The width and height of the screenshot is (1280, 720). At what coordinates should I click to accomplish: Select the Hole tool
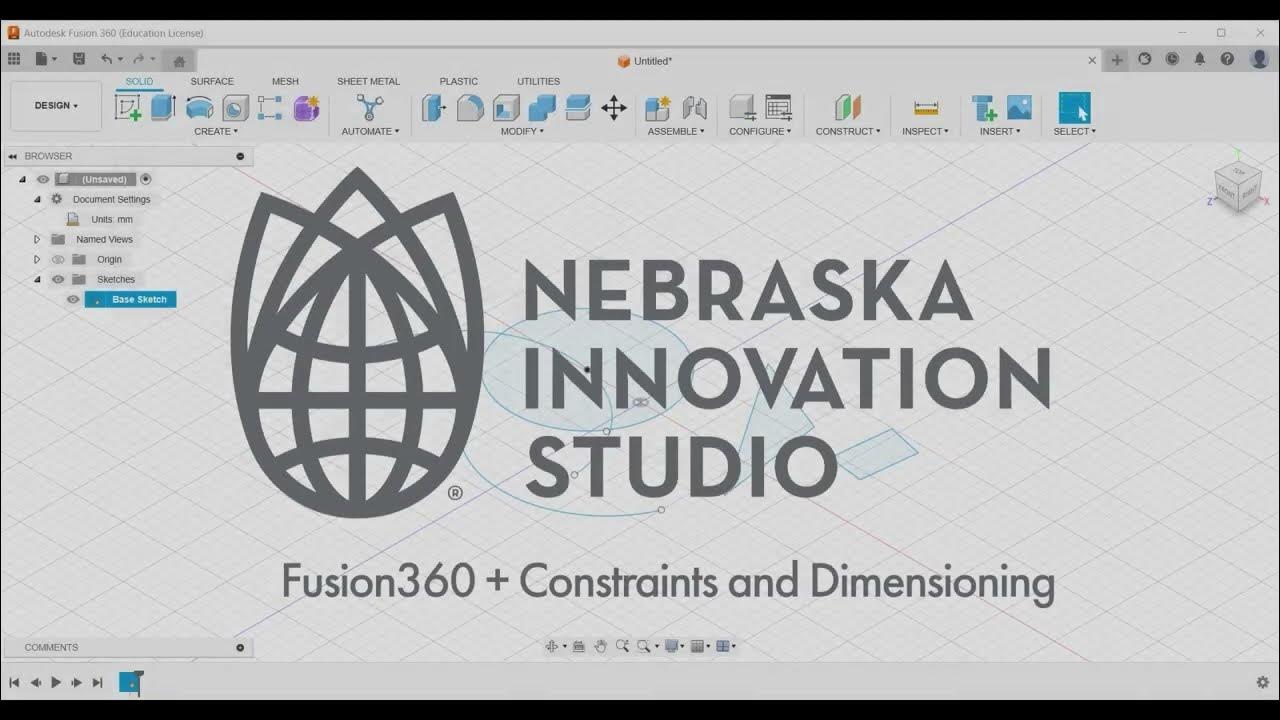point(235,108)
